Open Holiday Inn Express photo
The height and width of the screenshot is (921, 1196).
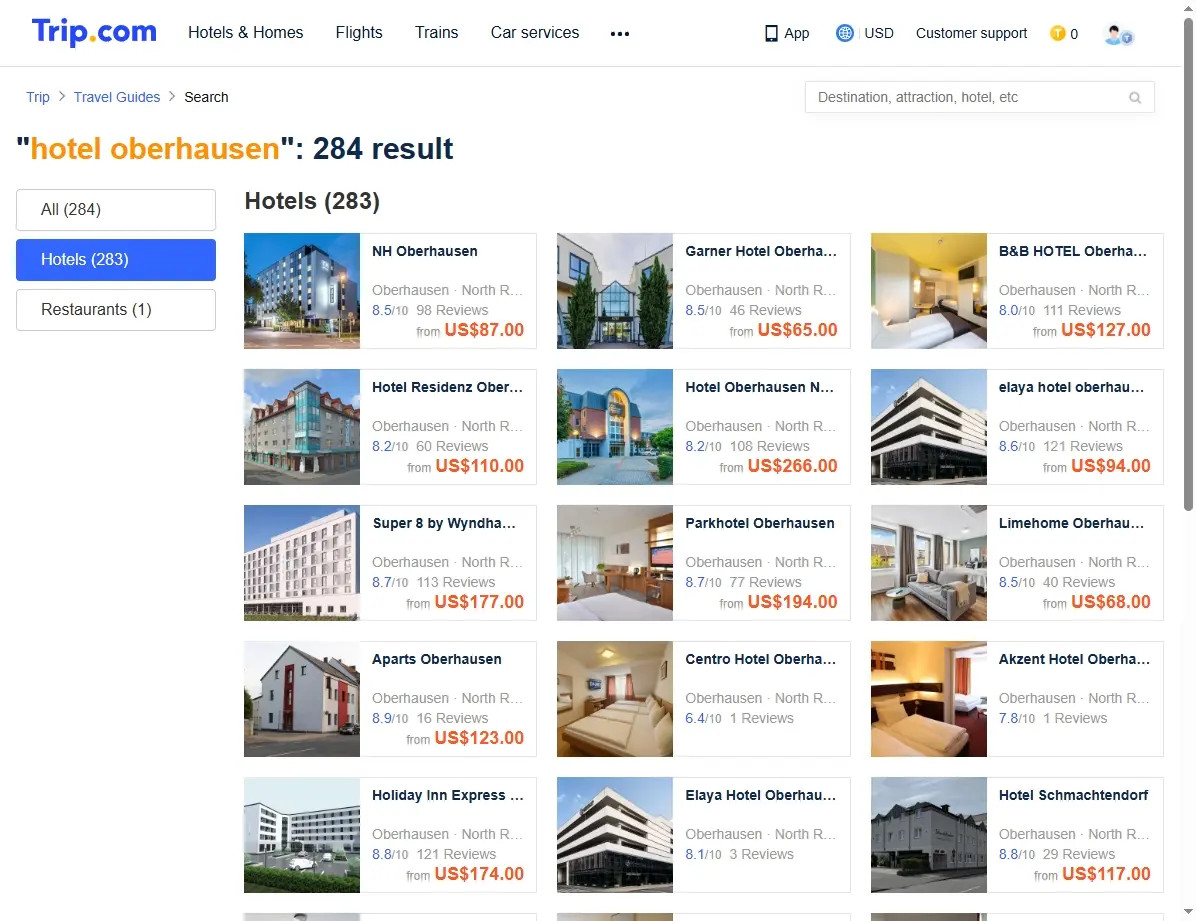click(x=301, y=835)
